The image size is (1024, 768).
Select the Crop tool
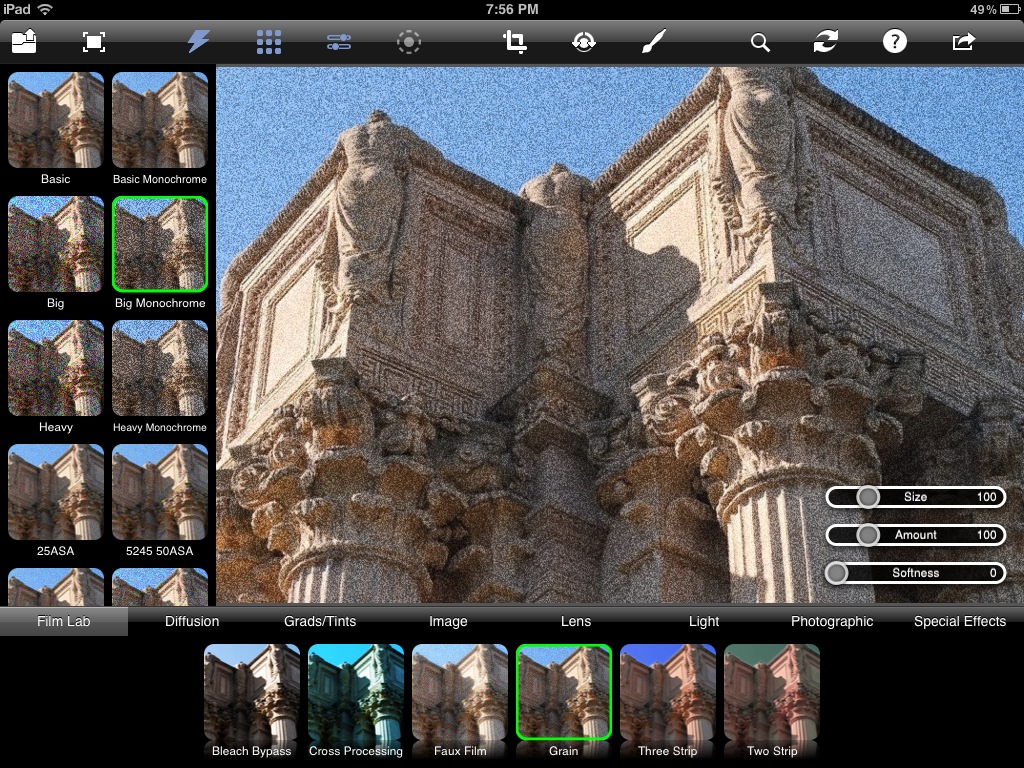[x=515, y=41]
